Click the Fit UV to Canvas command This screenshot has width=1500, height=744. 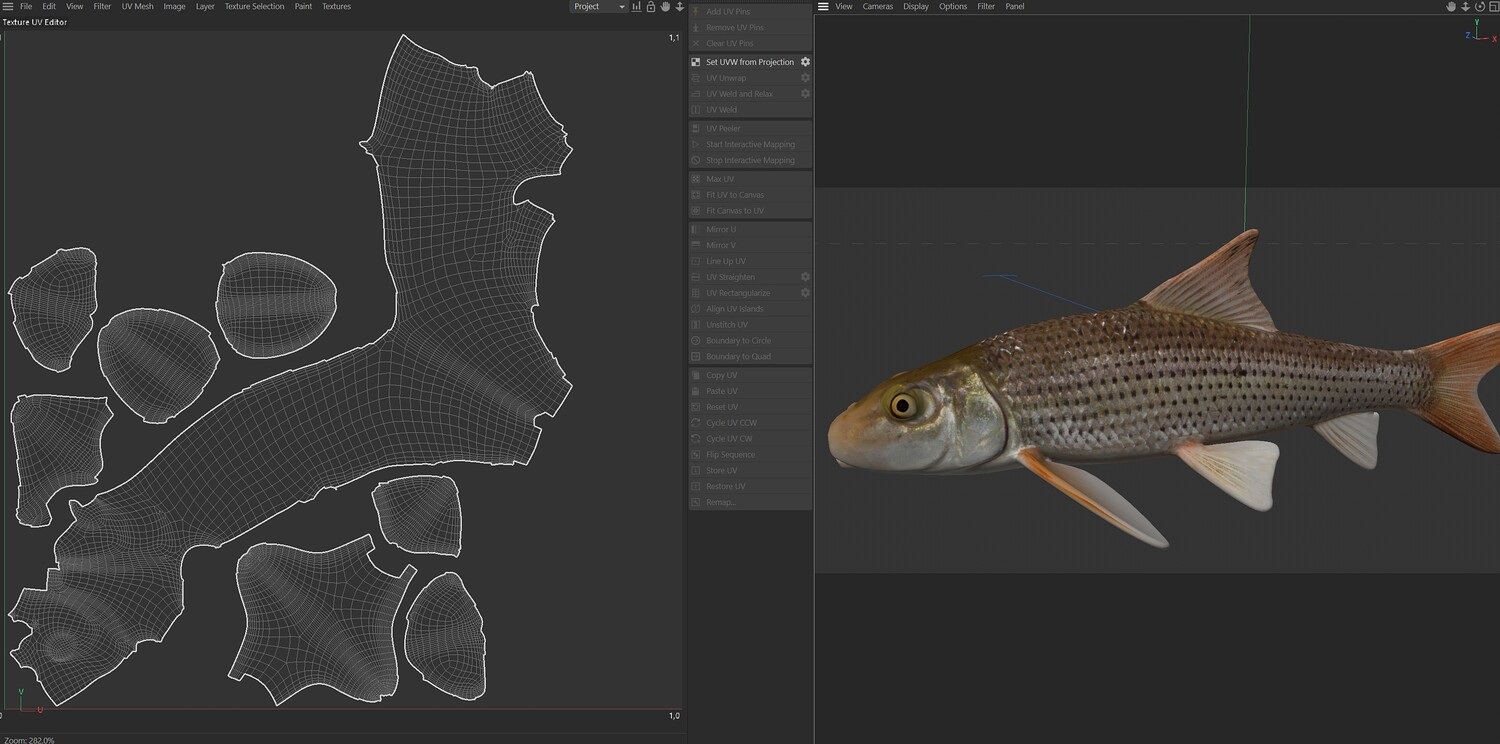tap(734, 195)
